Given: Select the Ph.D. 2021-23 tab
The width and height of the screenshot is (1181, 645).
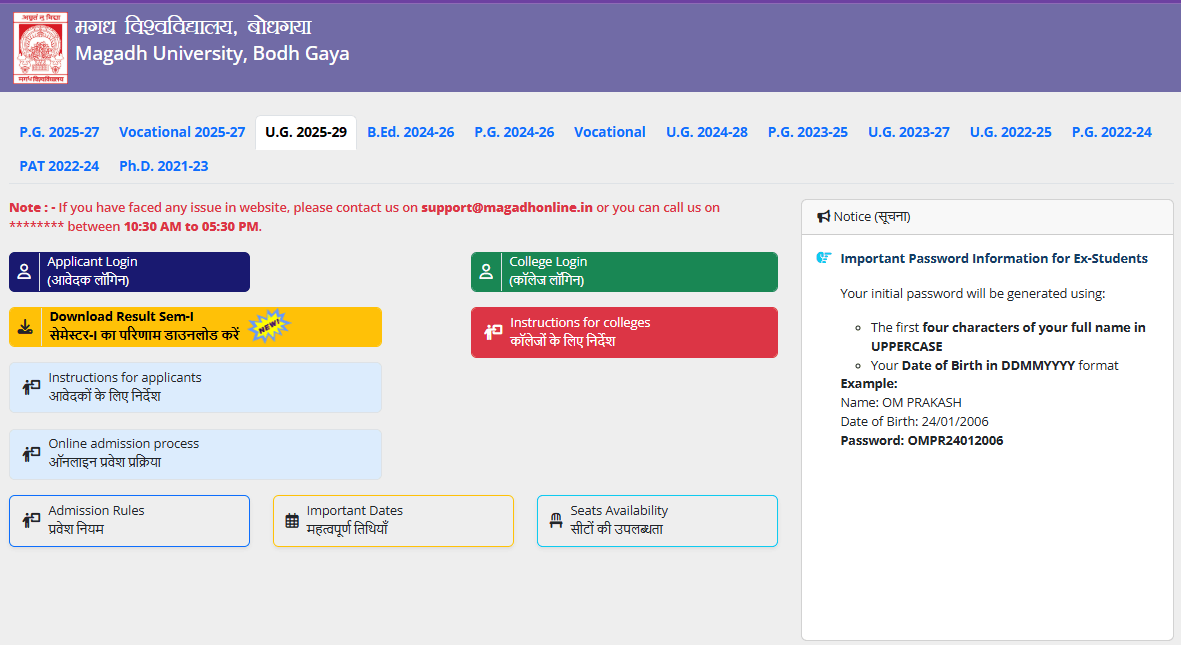Looking at the screenshot, I should pos(163,166).
